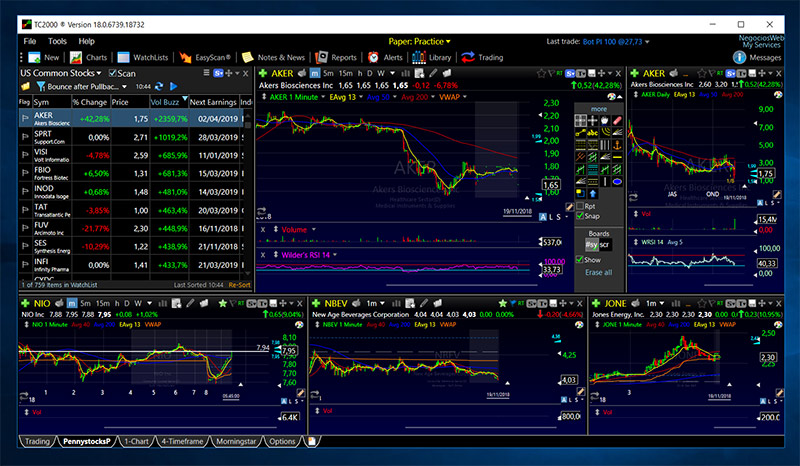
Task: Select the 5m timeframe on NIO chart
Action: coord(85,303)
